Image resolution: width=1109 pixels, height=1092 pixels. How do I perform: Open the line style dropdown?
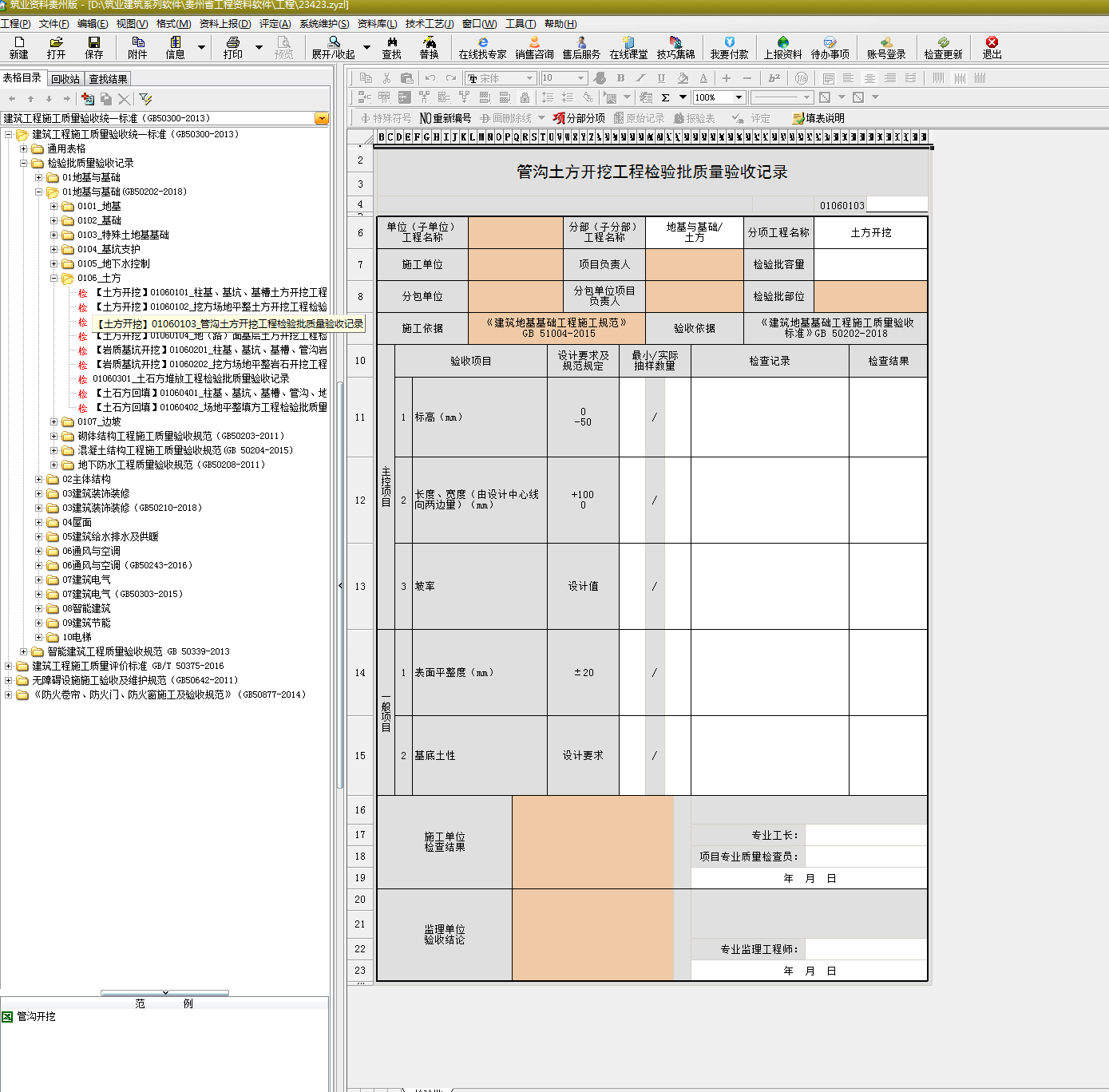807,97
